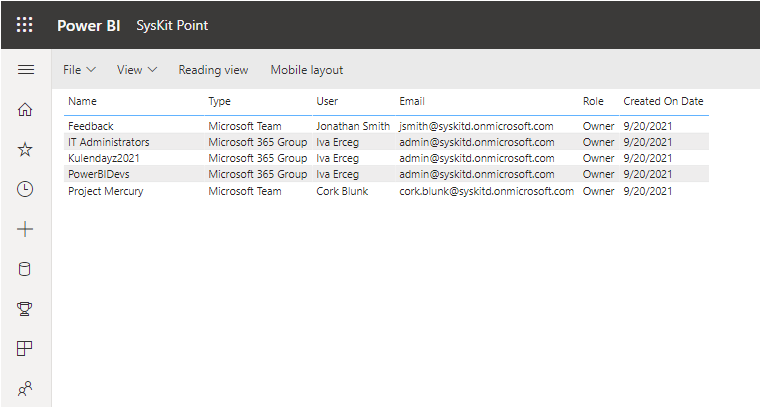Click the Create plus icon

pos(25,229)
